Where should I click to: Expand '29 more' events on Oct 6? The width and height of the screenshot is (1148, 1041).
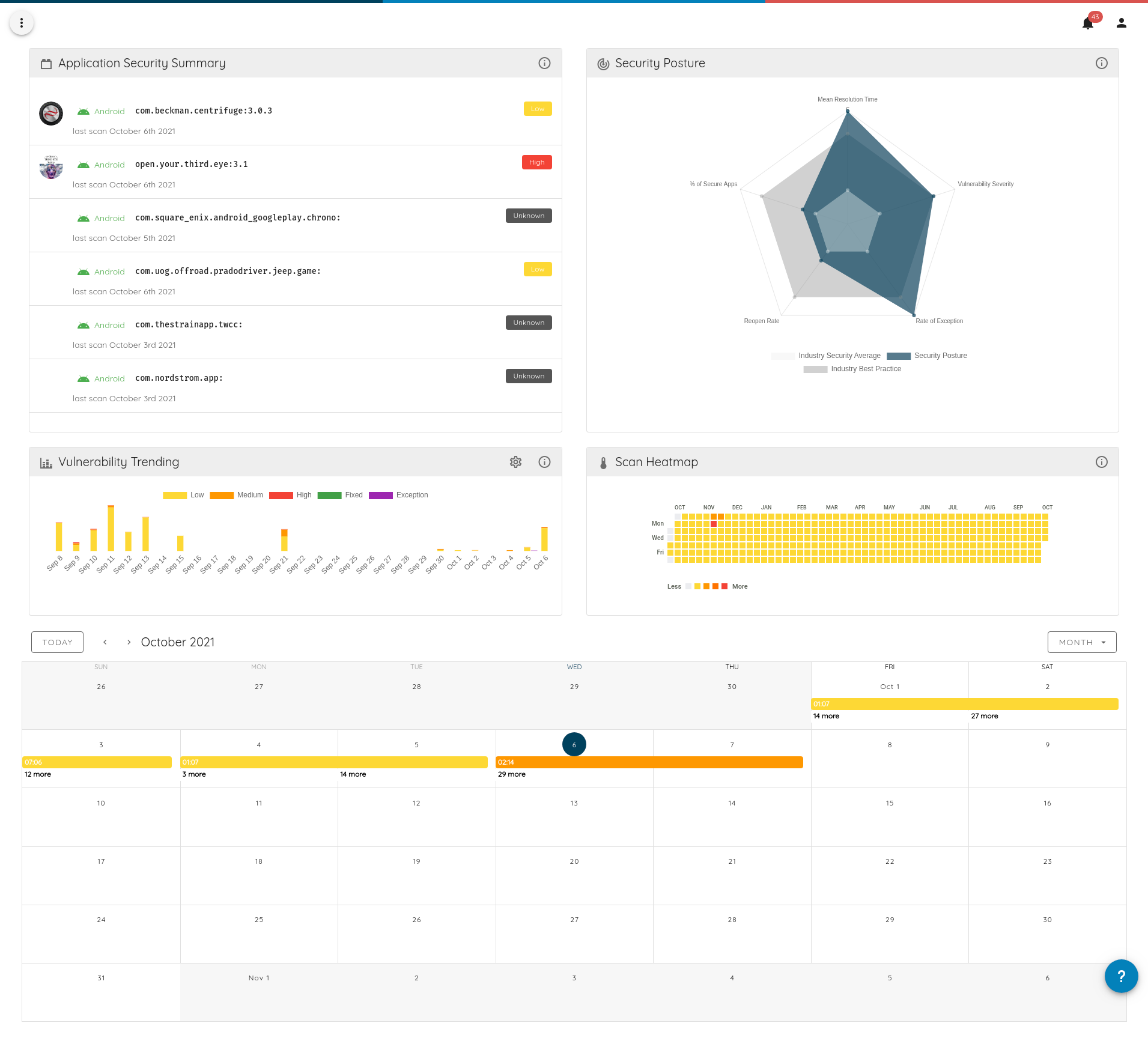[x=512, y=774]
